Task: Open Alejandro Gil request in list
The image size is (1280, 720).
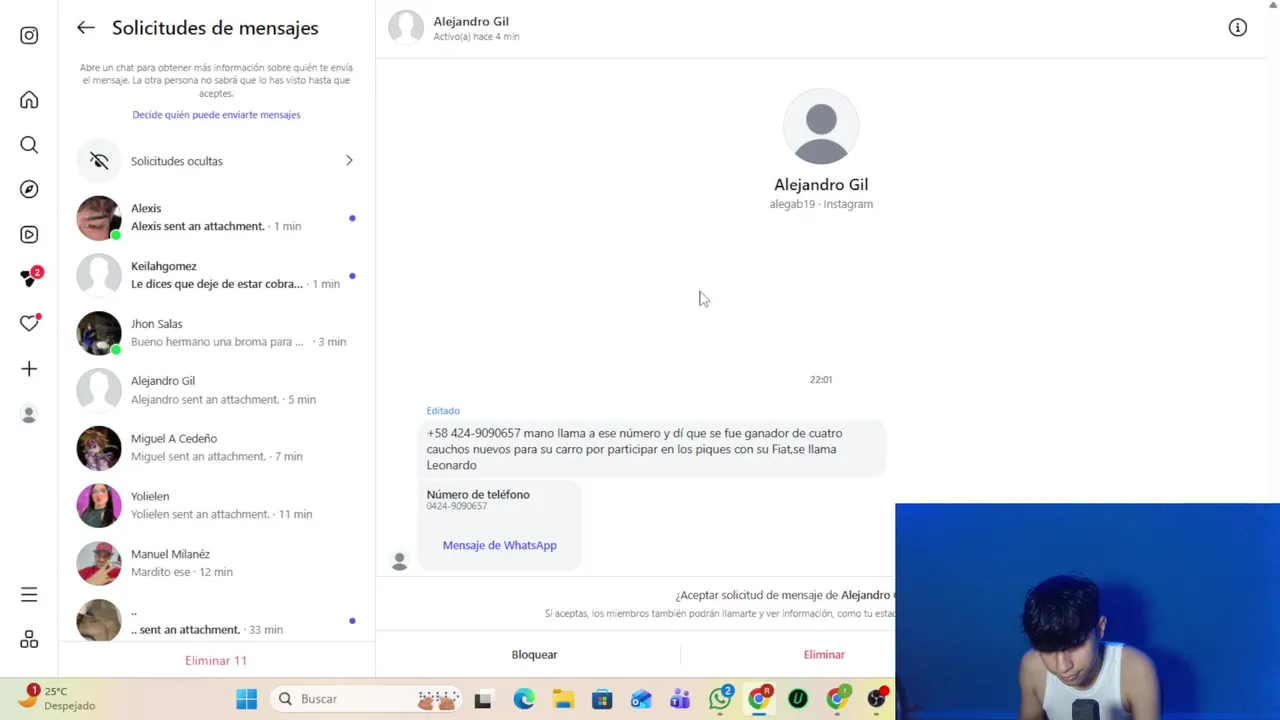Action: pyautogui.click(x=216, y=390)
